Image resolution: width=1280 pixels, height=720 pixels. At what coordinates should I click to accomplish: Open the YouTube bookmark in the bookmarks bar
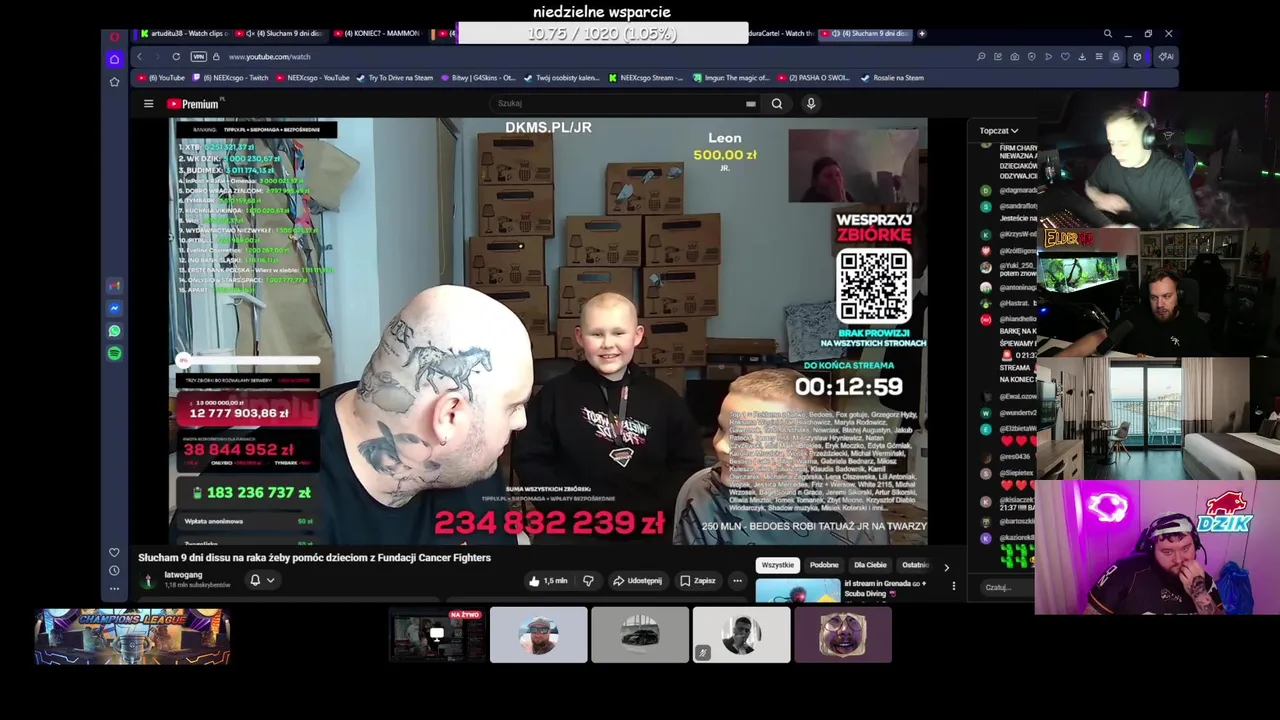pyautogui.click(x=162, y=78)
